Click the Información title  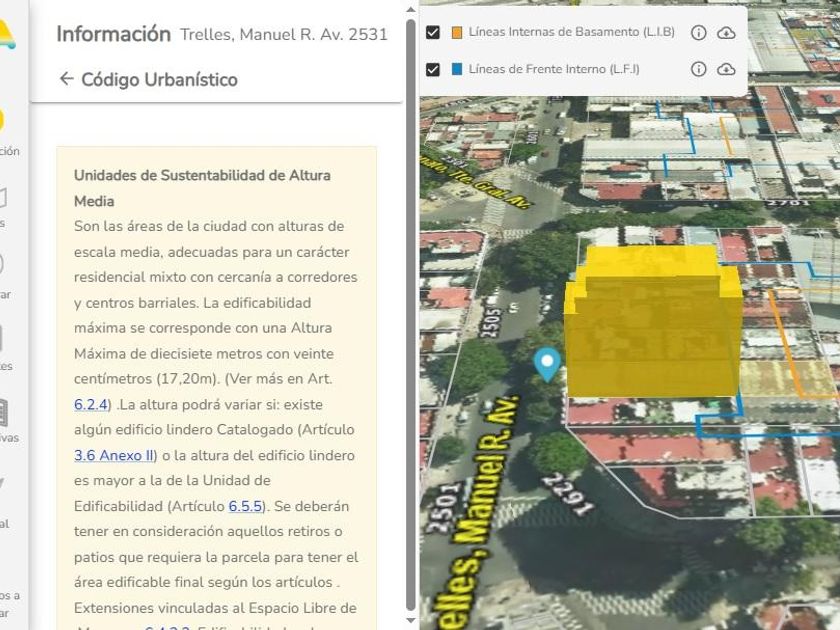click(x=114, y=34)
